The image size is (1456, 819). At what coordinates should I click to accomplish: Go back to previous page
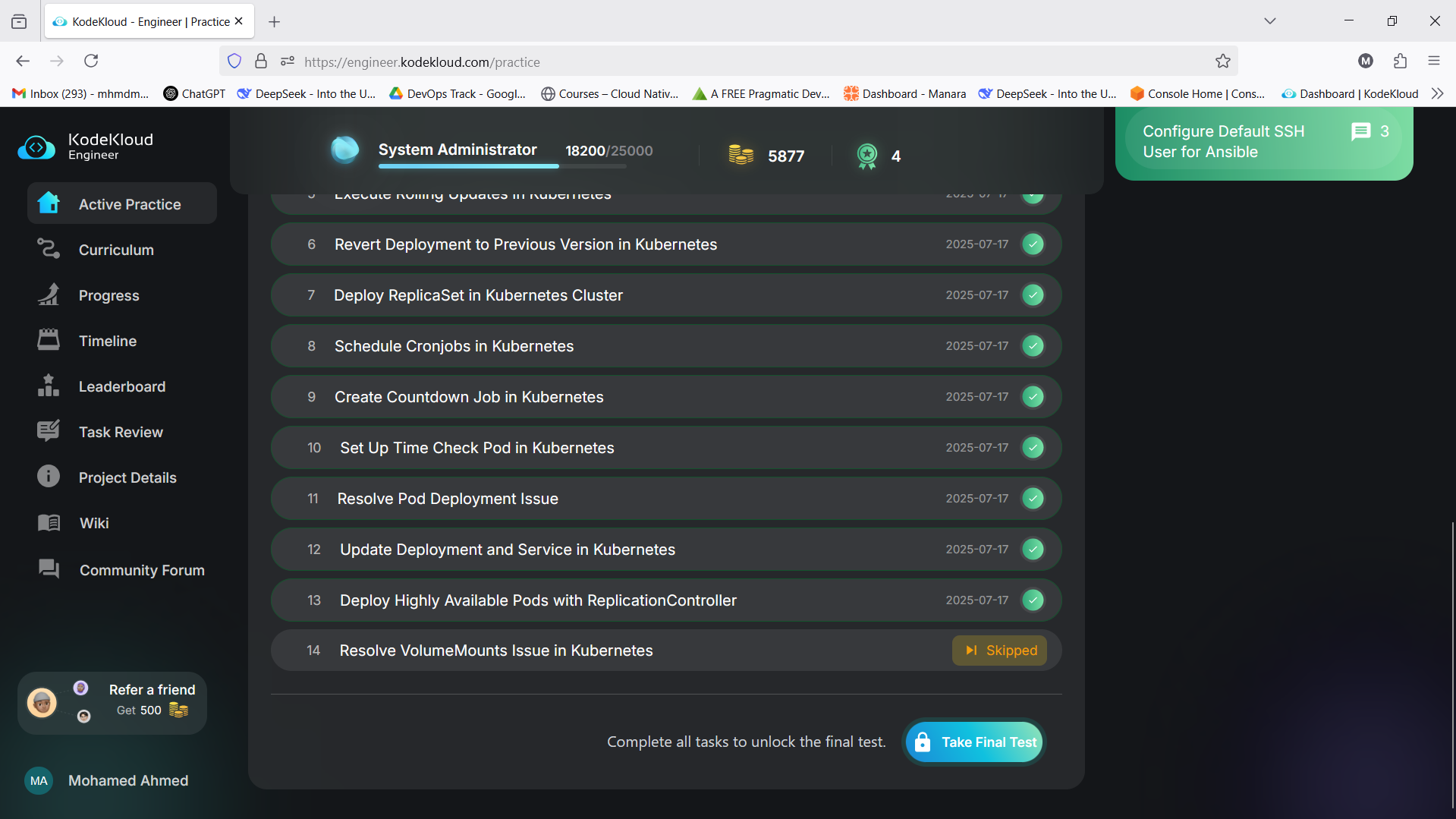23,61
